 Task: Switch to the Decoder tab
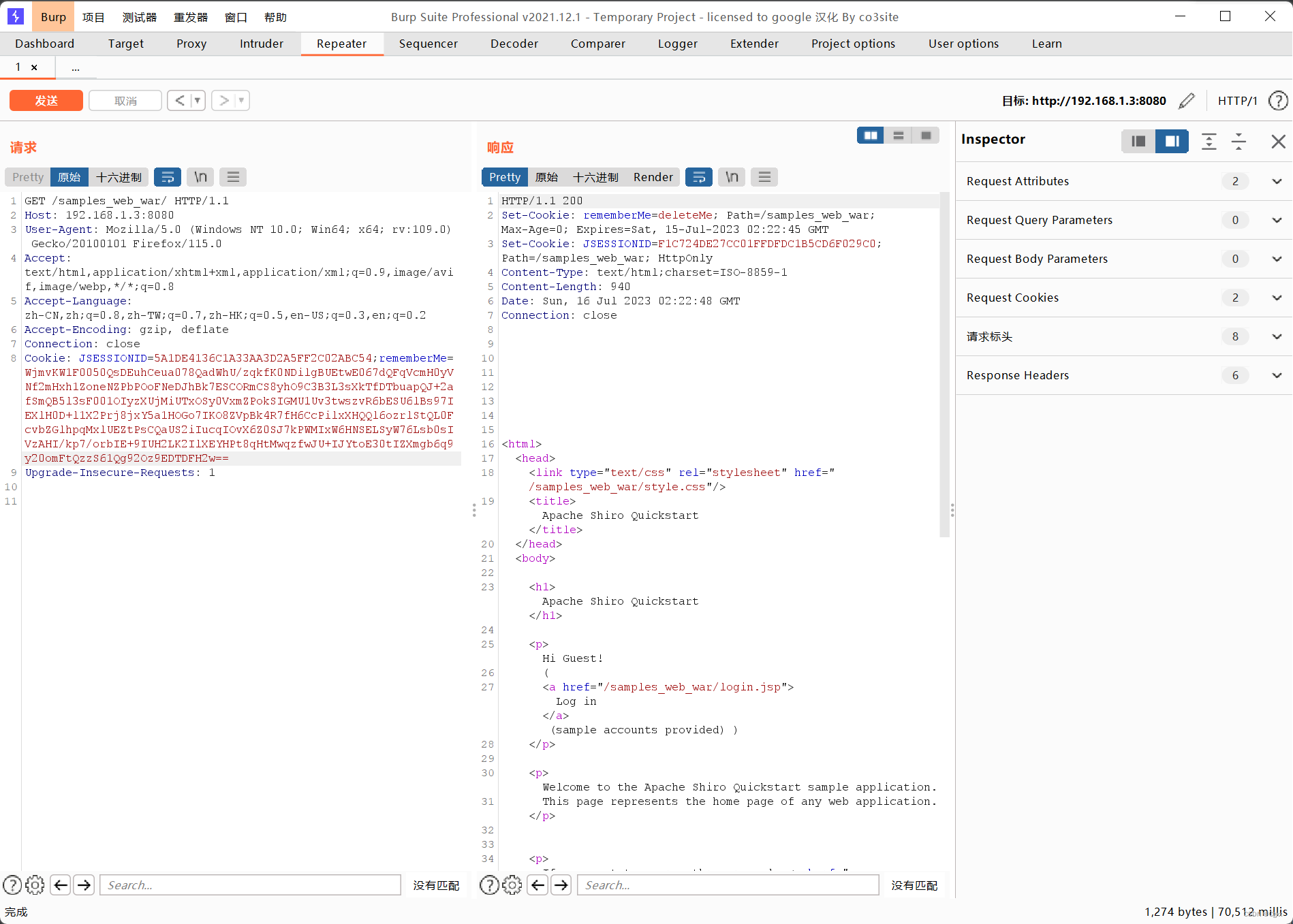(514, 44)
